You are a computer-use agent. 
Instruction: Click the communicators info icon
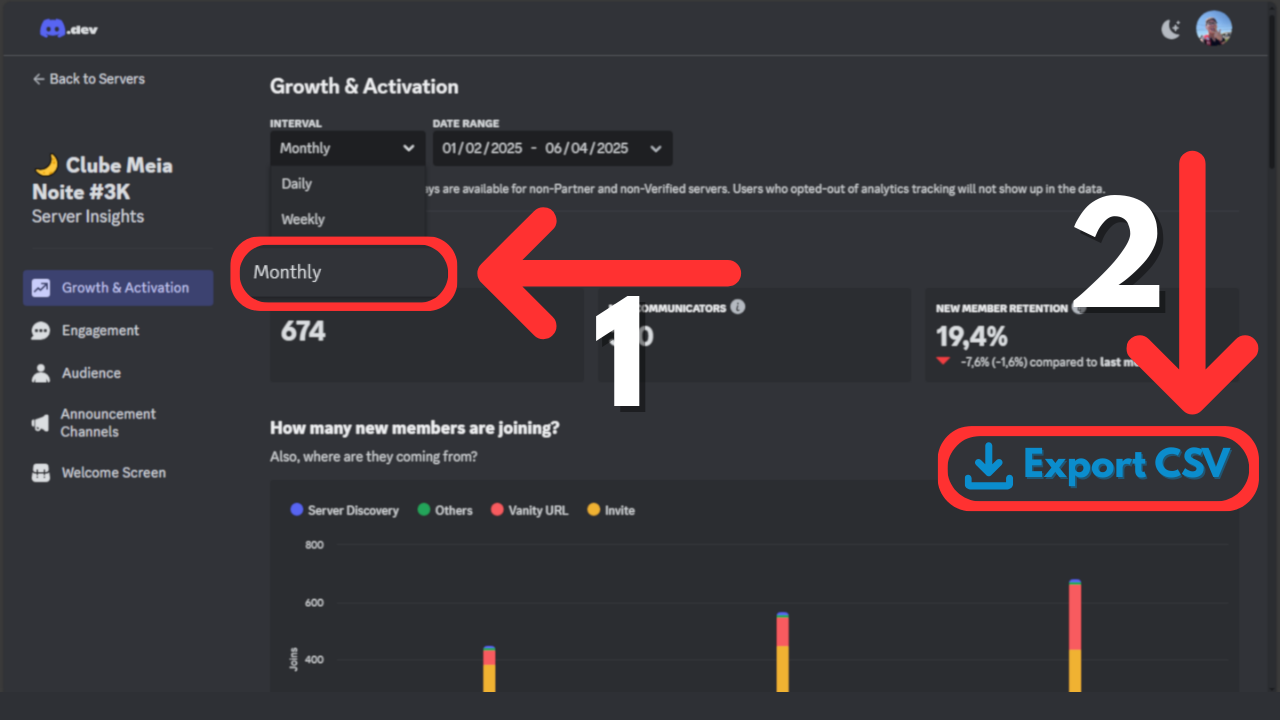[x=737, y=307]
